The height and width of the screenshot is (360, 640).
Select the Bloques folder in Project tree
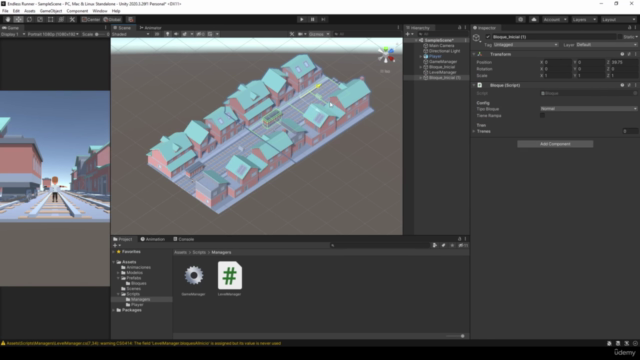pyautogui.click(x=138, y=283)
